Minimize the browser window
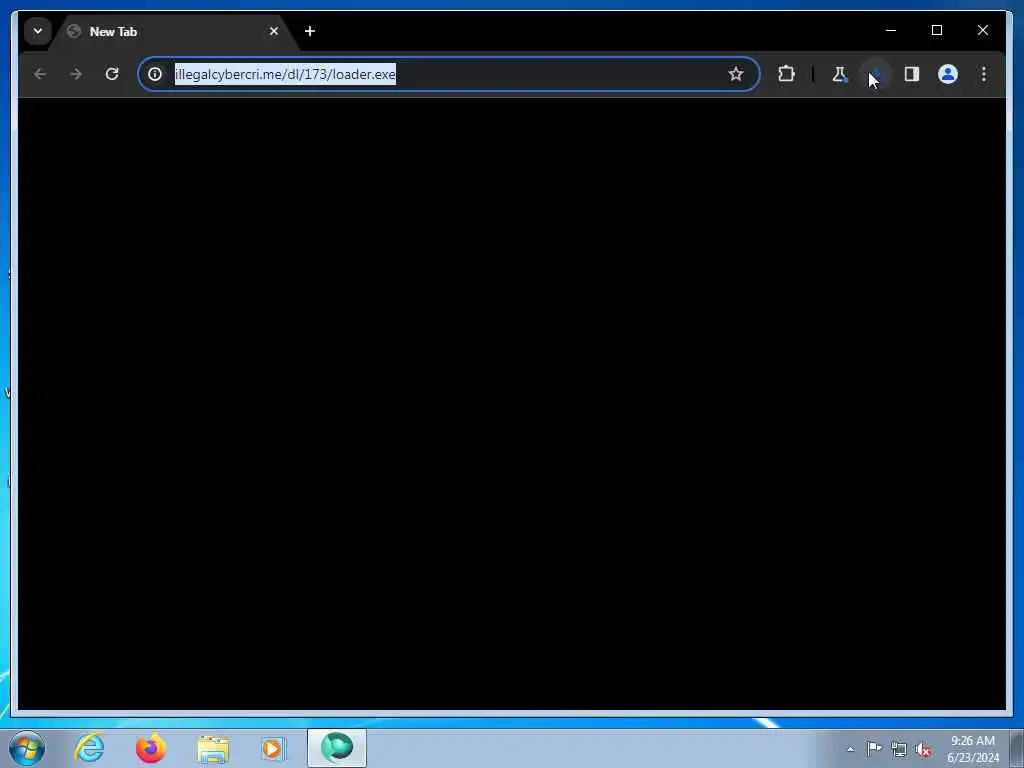Viewport: 1024px width, 768px height. [891, 30]
